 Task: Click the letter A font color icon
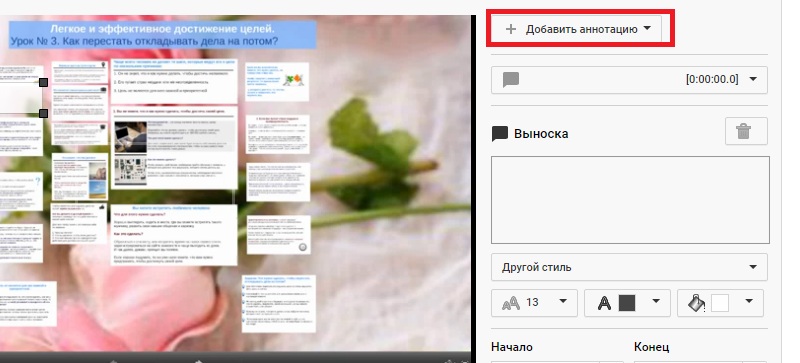pyautogui.click(x=605, y=303)
